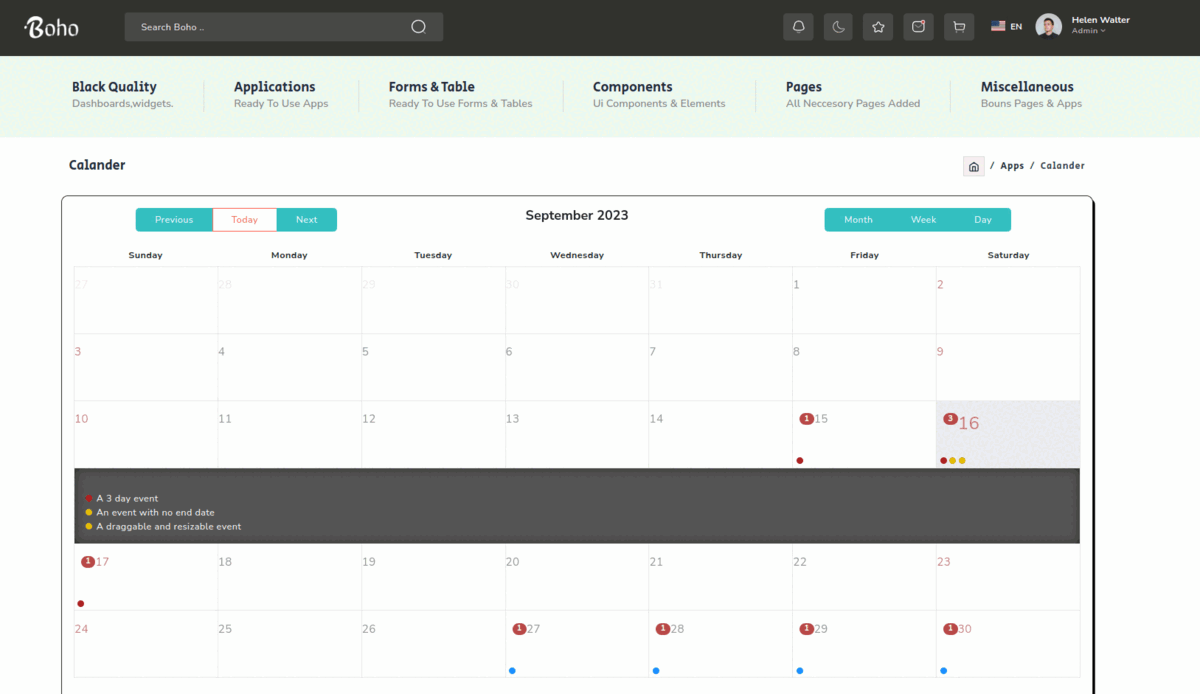Click the Boho logo
Image resolution: width=1200 pixels, height=694 pixels.
52,27
